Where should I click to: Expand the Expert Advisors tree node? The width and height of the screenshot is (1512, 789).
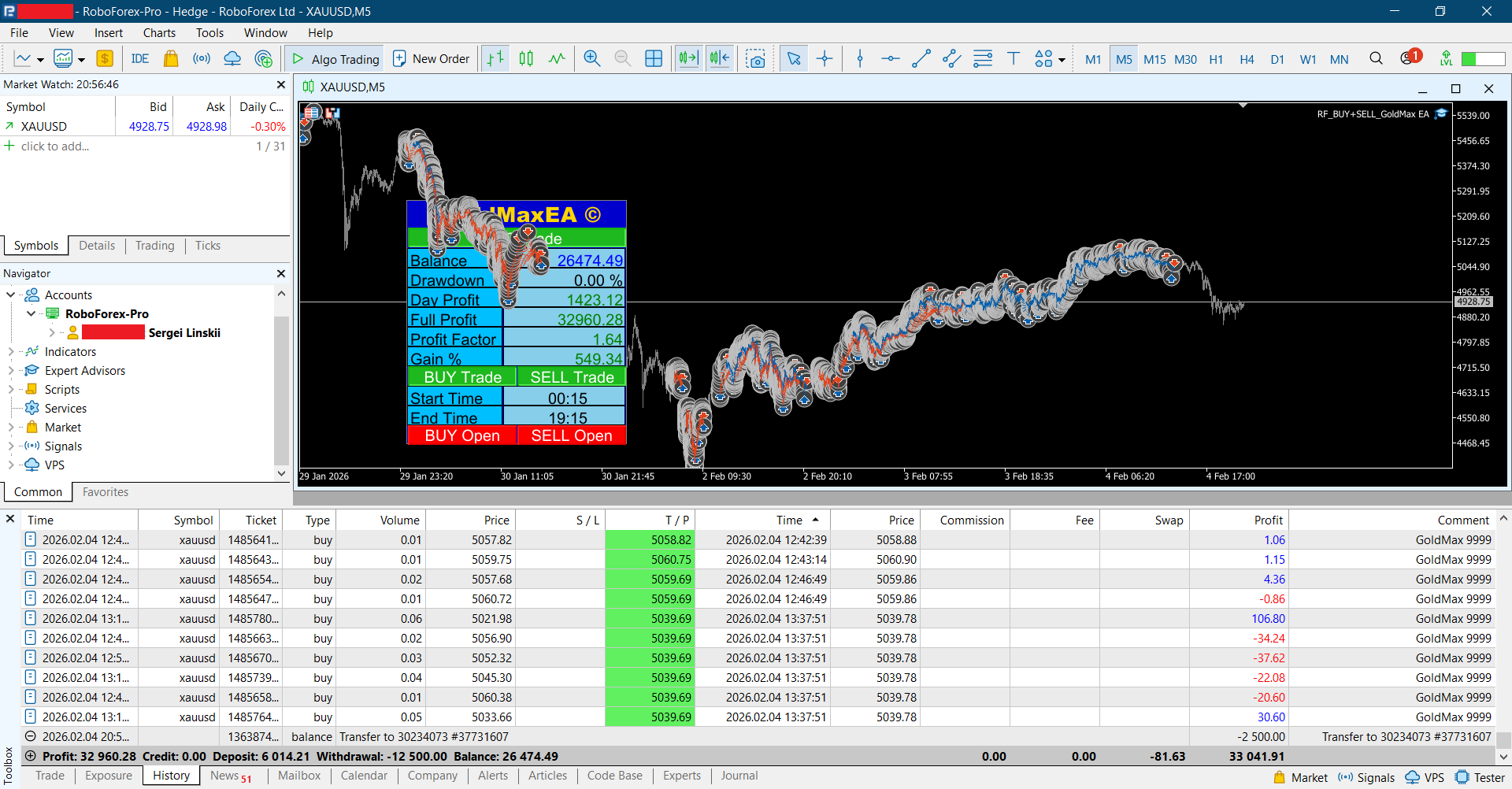[11, 371]
